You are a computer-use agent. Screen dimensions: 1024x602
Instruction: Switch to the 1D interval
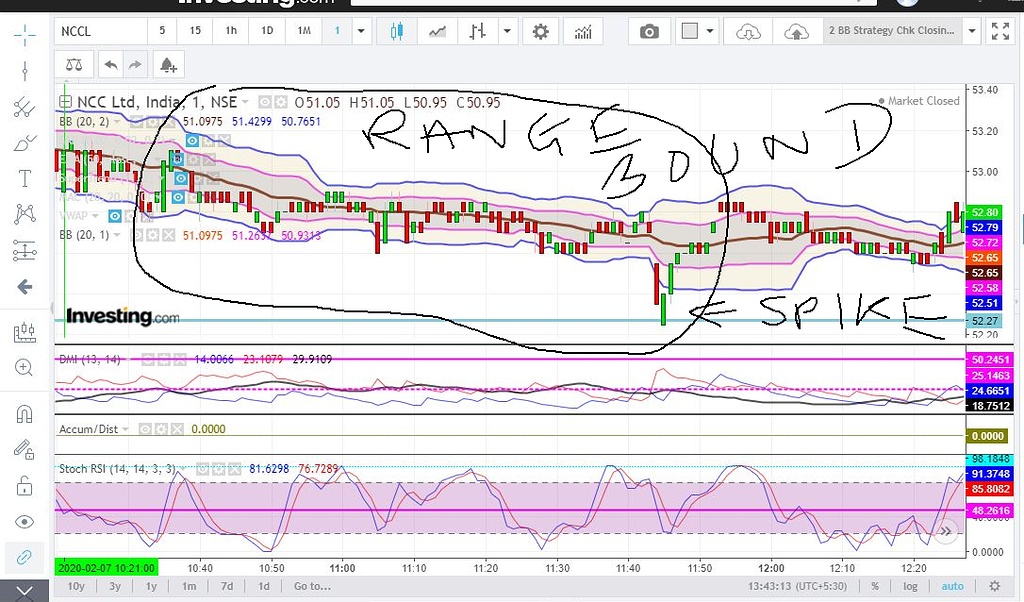[x=267, y=31]
